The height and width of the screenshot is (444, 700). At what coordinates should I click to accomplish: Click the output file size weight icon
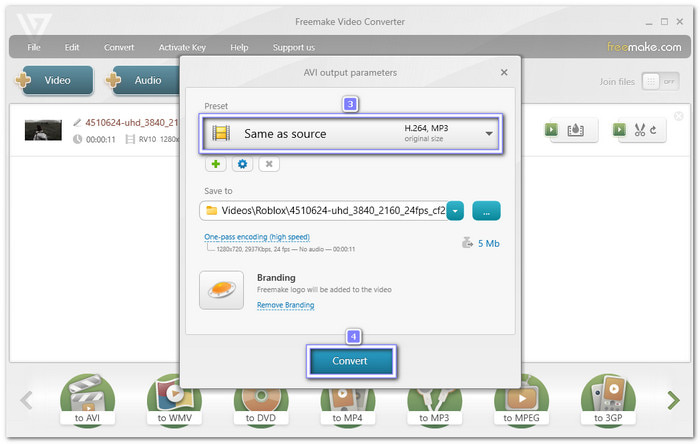pos(467,243)
